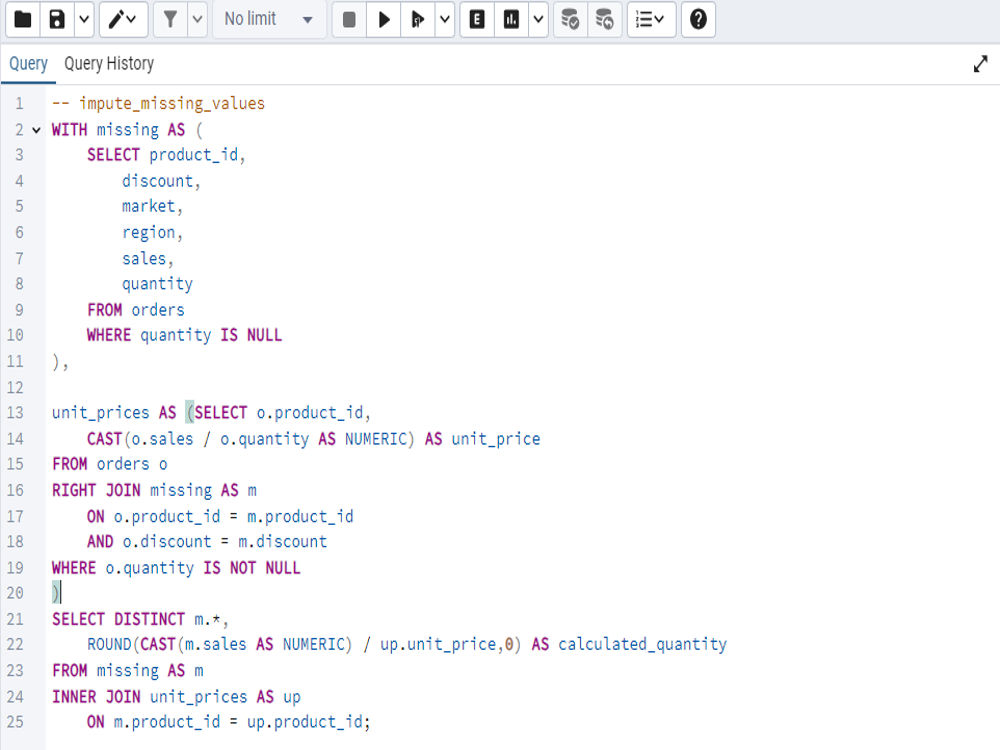Save the query file
Screen dimensions: 1000x750
[57, 19]
